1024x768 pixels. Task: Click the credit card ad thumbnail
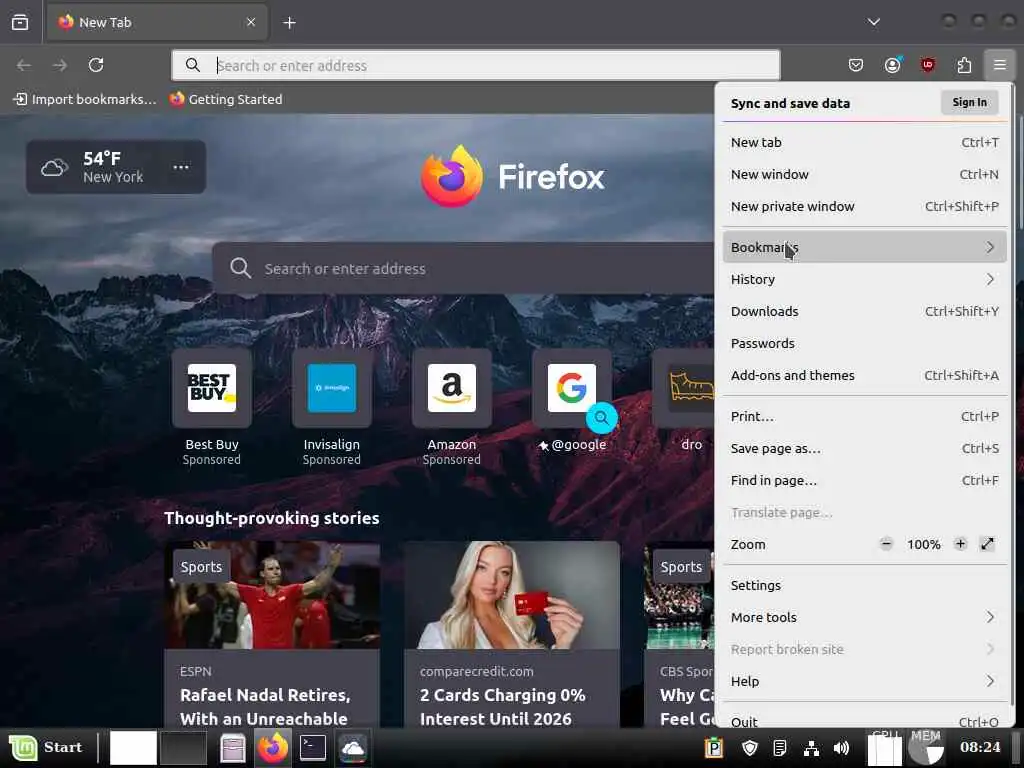tap(512, 595)
